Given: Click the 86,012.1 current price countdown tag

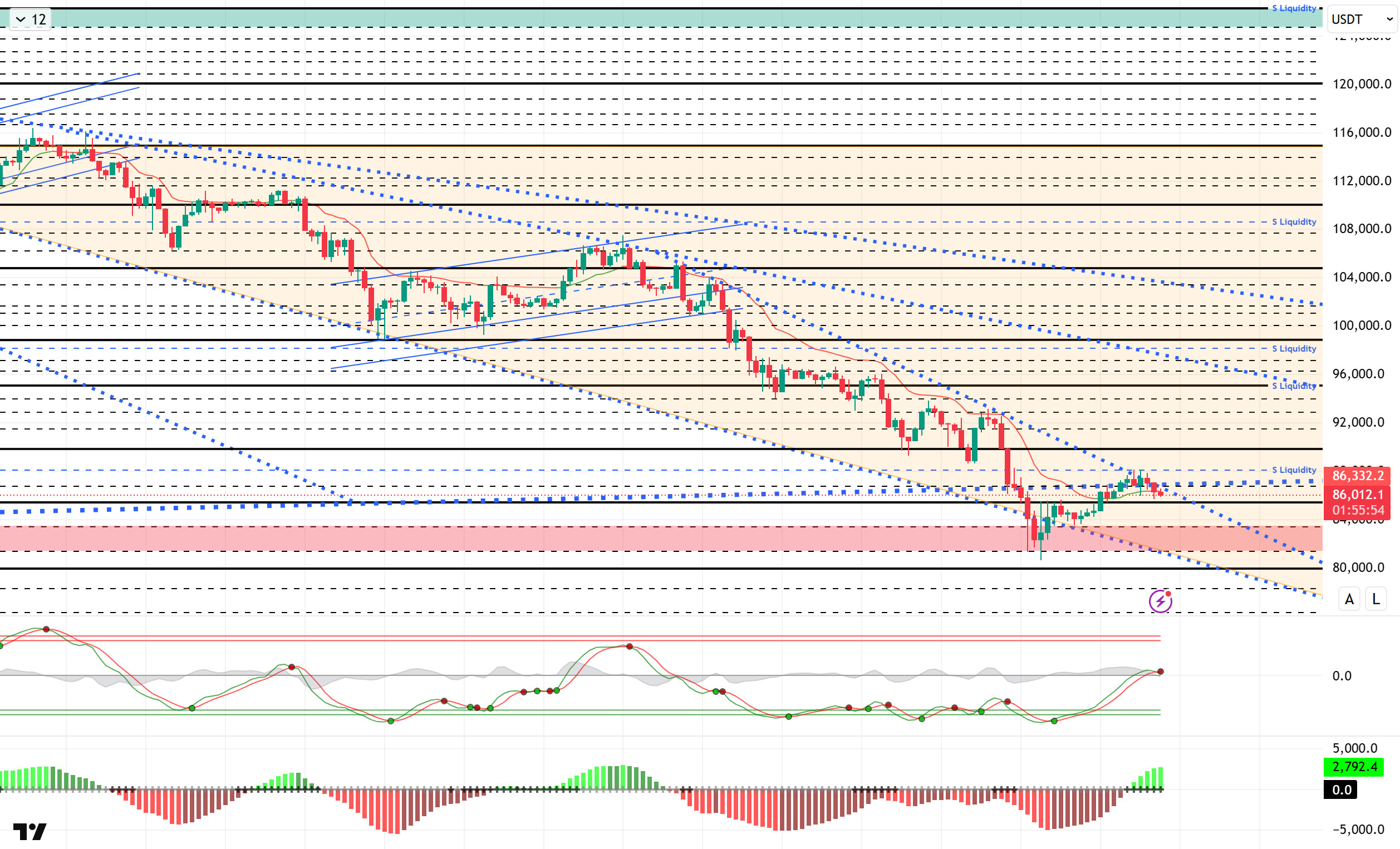Looking at the screenshot, I should [x=1357, y=502].
